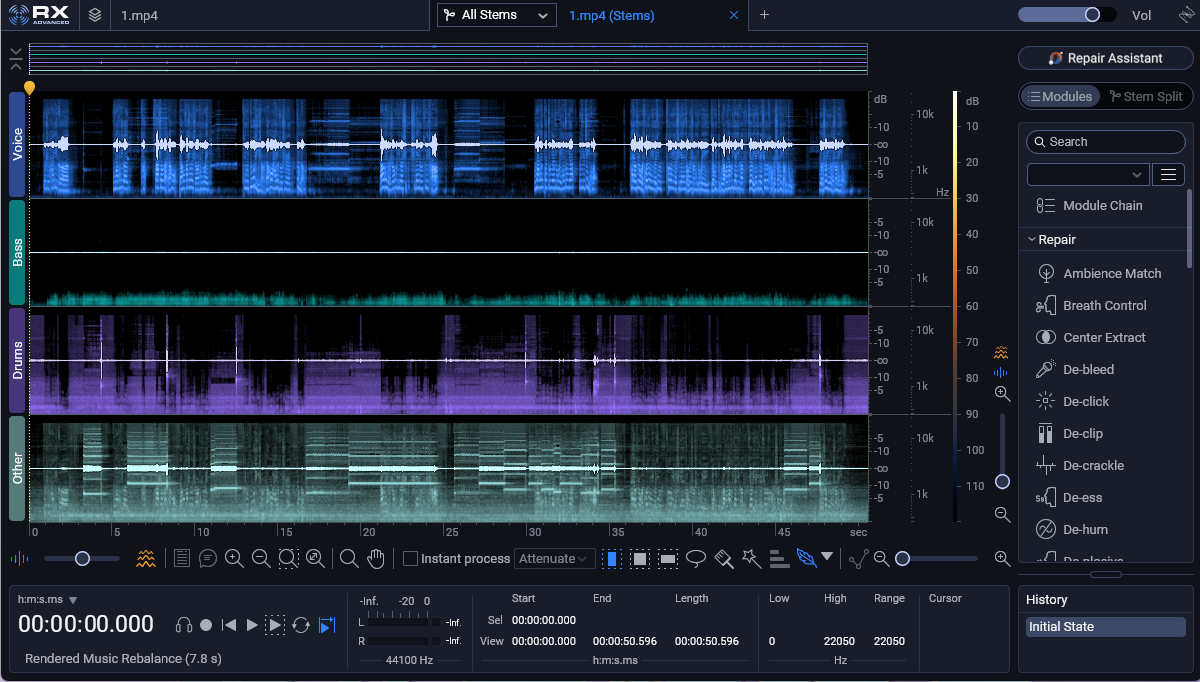This screenshot has width=1200, height=682.
Task: Play selection only button
Action: pyautogui.click(x=276, y=625)
